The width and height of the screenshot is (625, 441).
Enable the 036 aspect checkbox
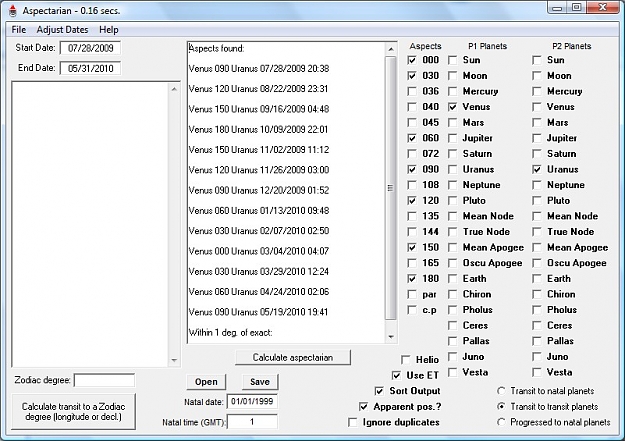(412, 91)
